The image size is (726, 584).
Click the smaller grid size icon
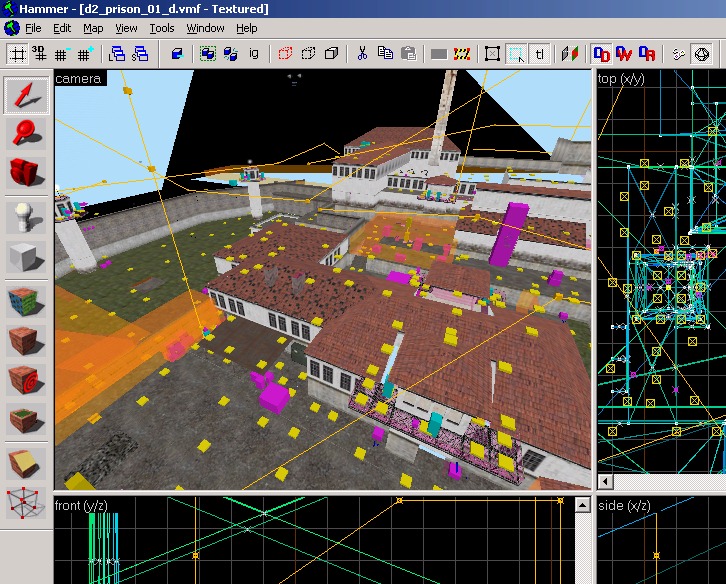pos(62,54)
